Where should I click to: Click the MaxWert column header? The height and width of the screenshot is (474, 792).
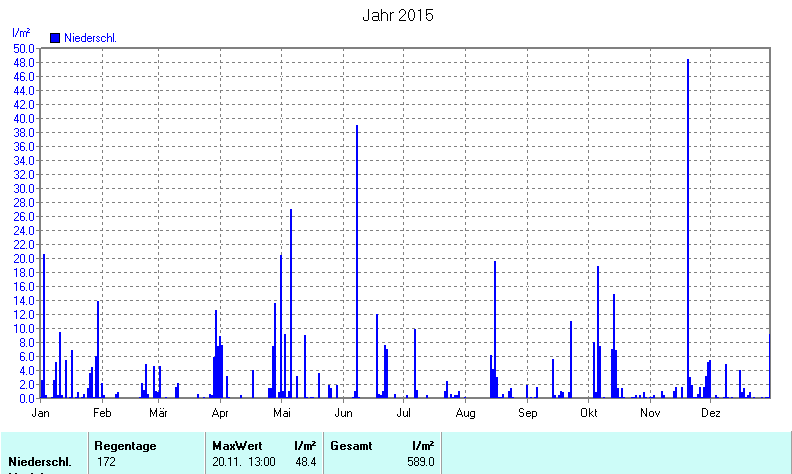pos(237,445)
